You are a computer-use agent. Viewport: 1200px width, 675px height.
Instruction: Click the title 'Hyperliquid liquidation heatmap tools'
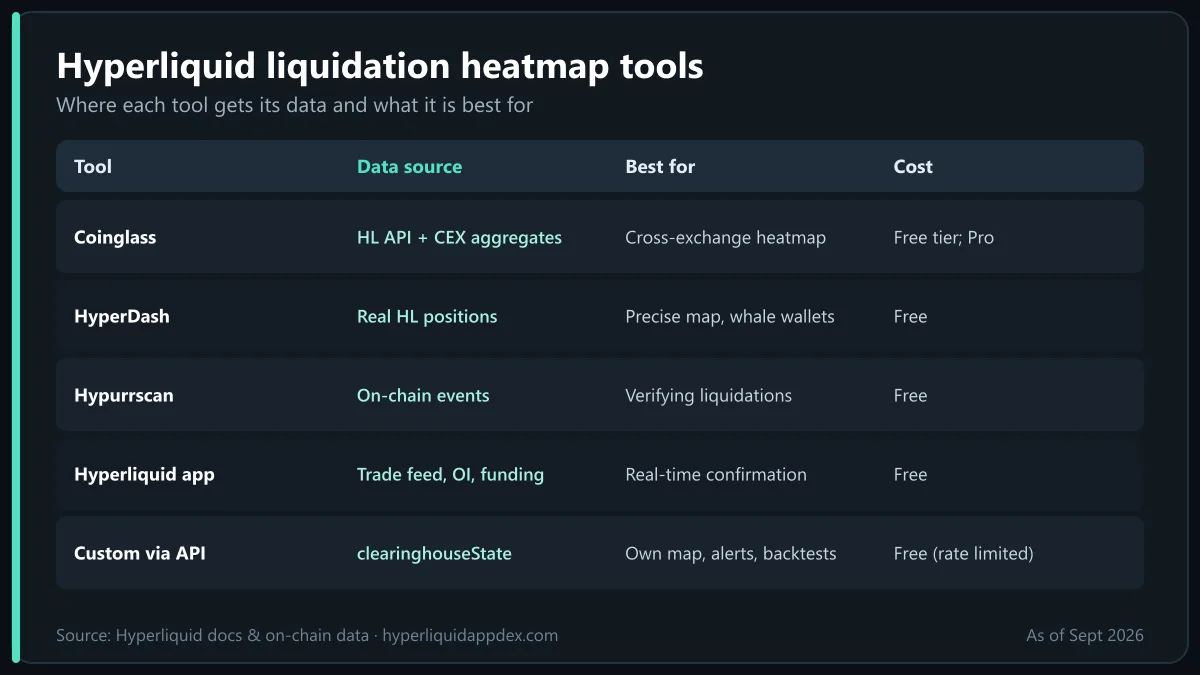pyautogui.click(x=380, y=66)
